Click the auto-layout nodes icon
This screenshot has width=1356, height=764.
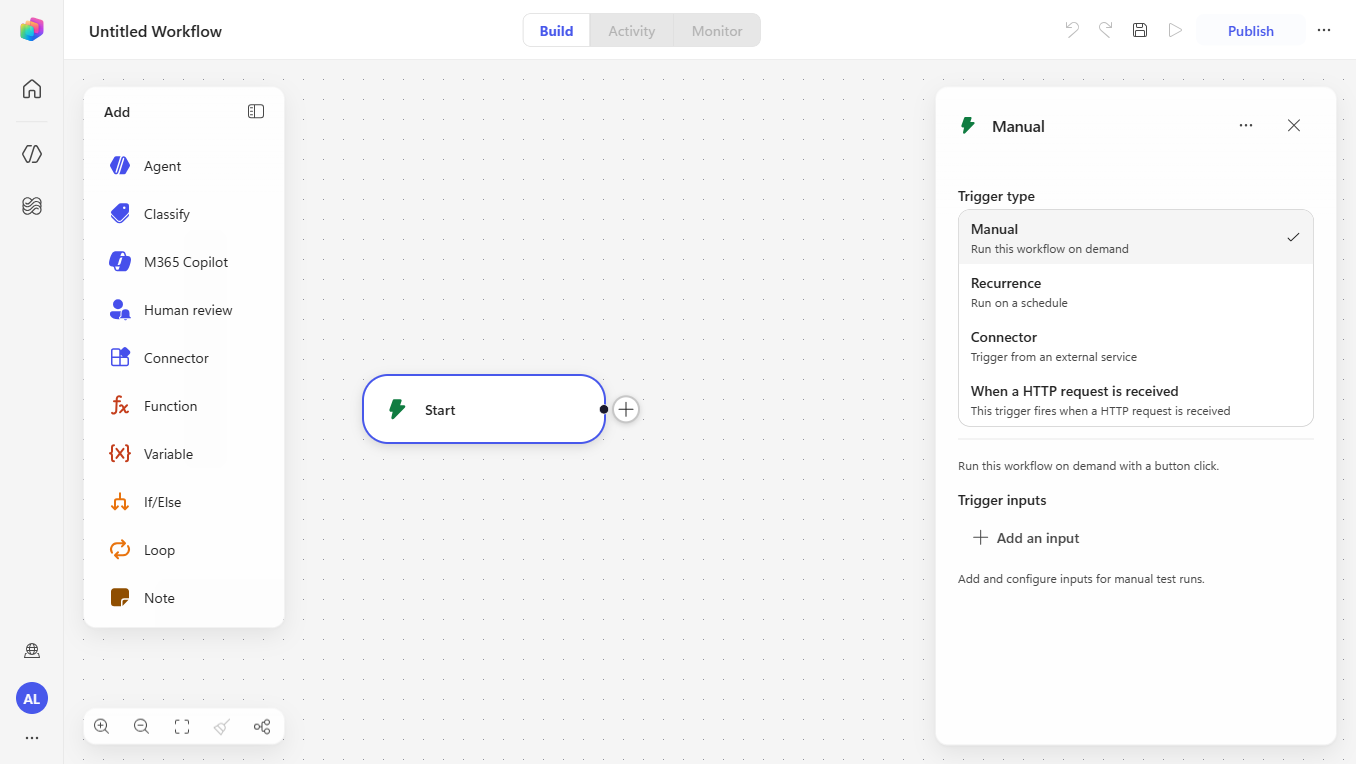click(x=262, y=727)
